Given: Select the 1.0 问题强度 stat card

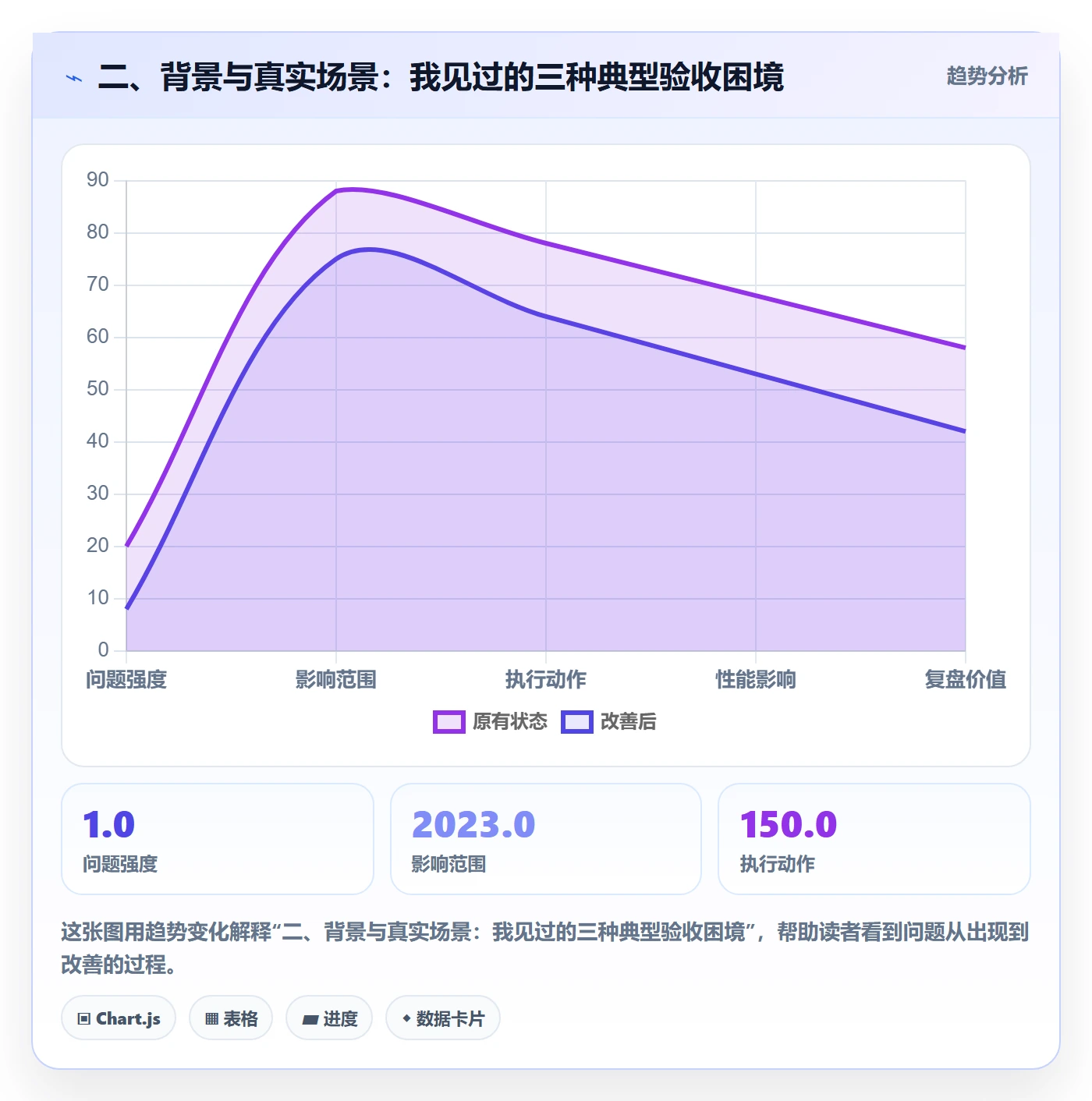Looking at the screenshot, I should [x=218, y=839].
